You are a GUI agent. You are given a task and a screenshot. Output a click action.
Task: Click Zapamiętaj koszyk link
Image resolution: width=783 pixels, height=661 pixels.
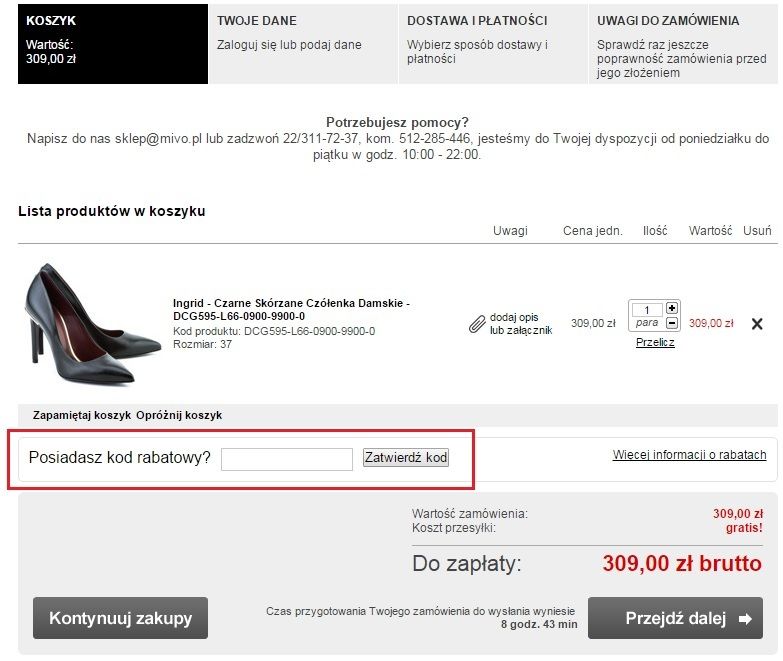pyautogui.click(x=82, y=415)
